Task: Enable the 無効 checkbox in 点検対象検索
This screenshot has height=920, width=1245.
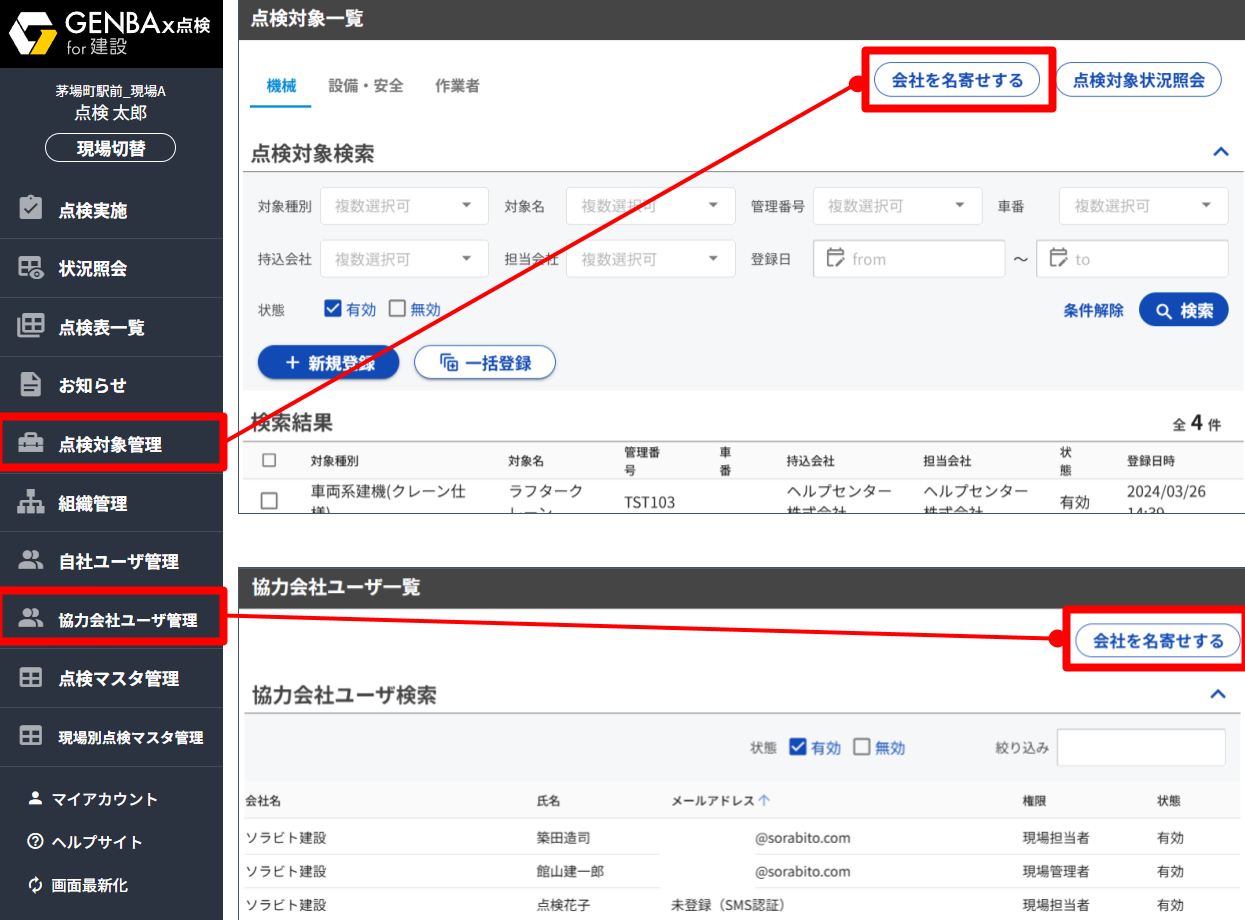Action: pos(397,309)
